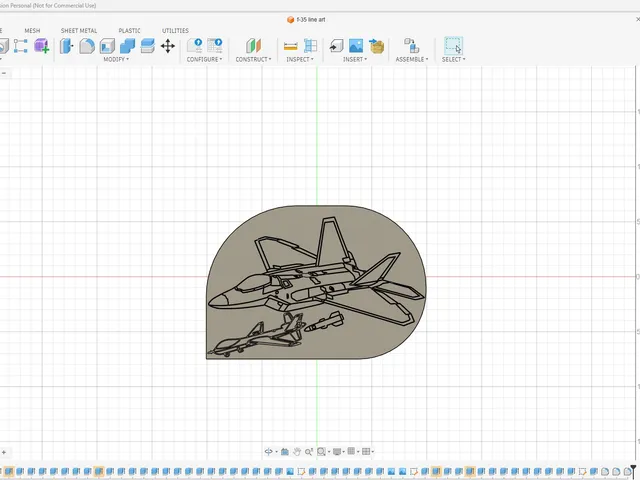Switch to the MESH tab

pos(32,31)
